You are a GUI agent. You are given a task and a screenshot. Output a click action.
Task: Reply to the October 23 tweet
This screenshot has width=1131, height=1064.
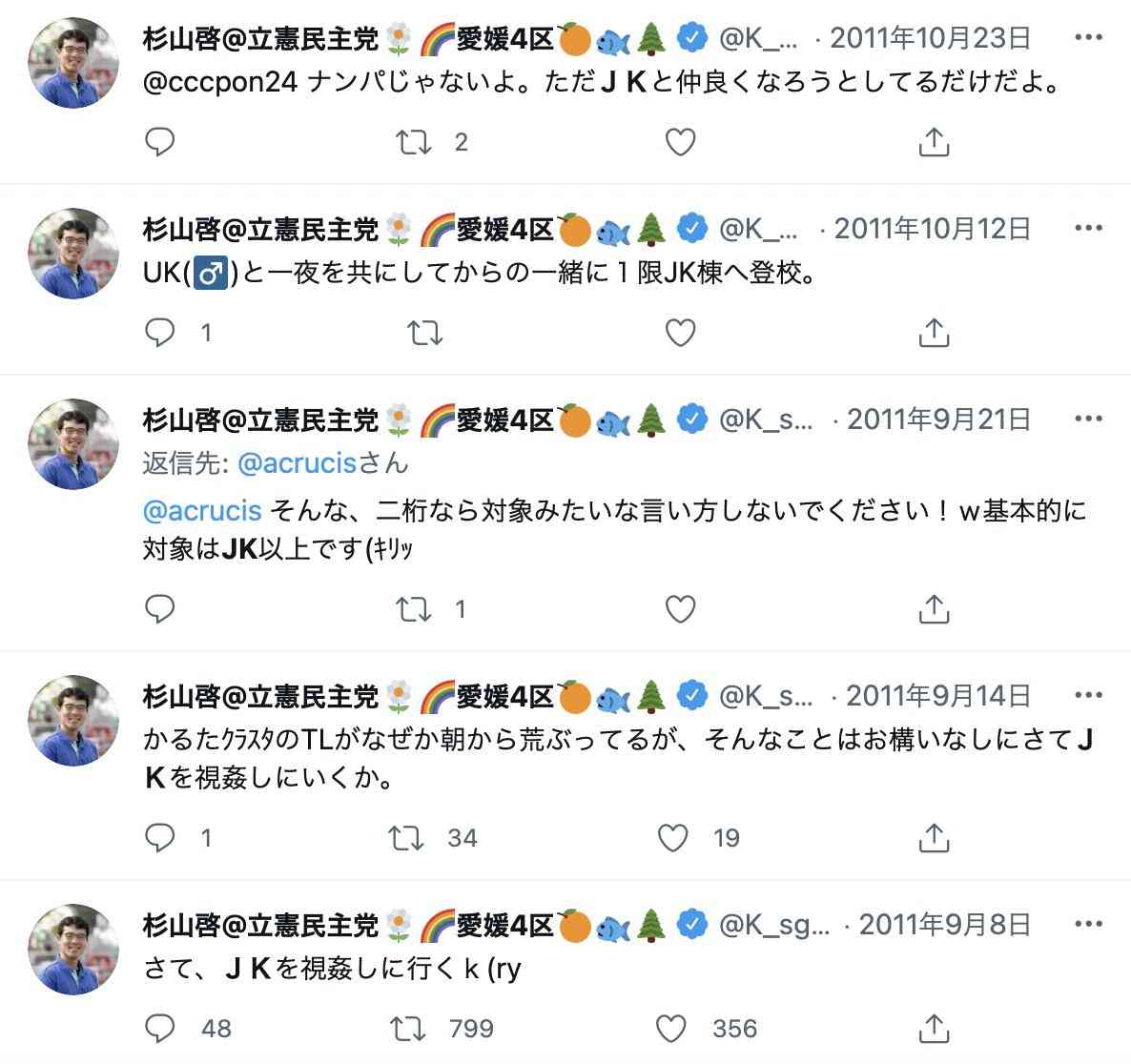click(x=159, y=141)
